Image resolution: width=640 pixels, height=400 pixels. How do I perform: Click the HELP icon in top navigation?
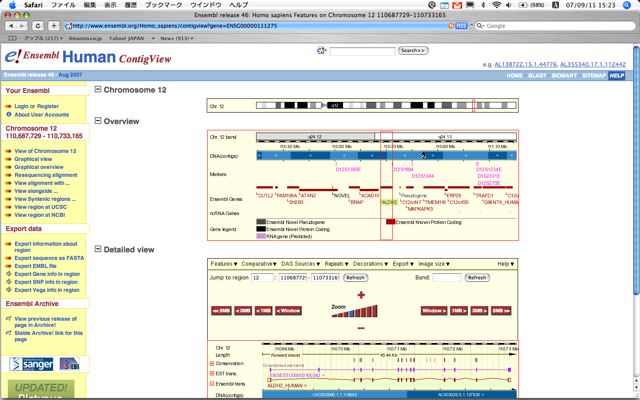point(617,75)
